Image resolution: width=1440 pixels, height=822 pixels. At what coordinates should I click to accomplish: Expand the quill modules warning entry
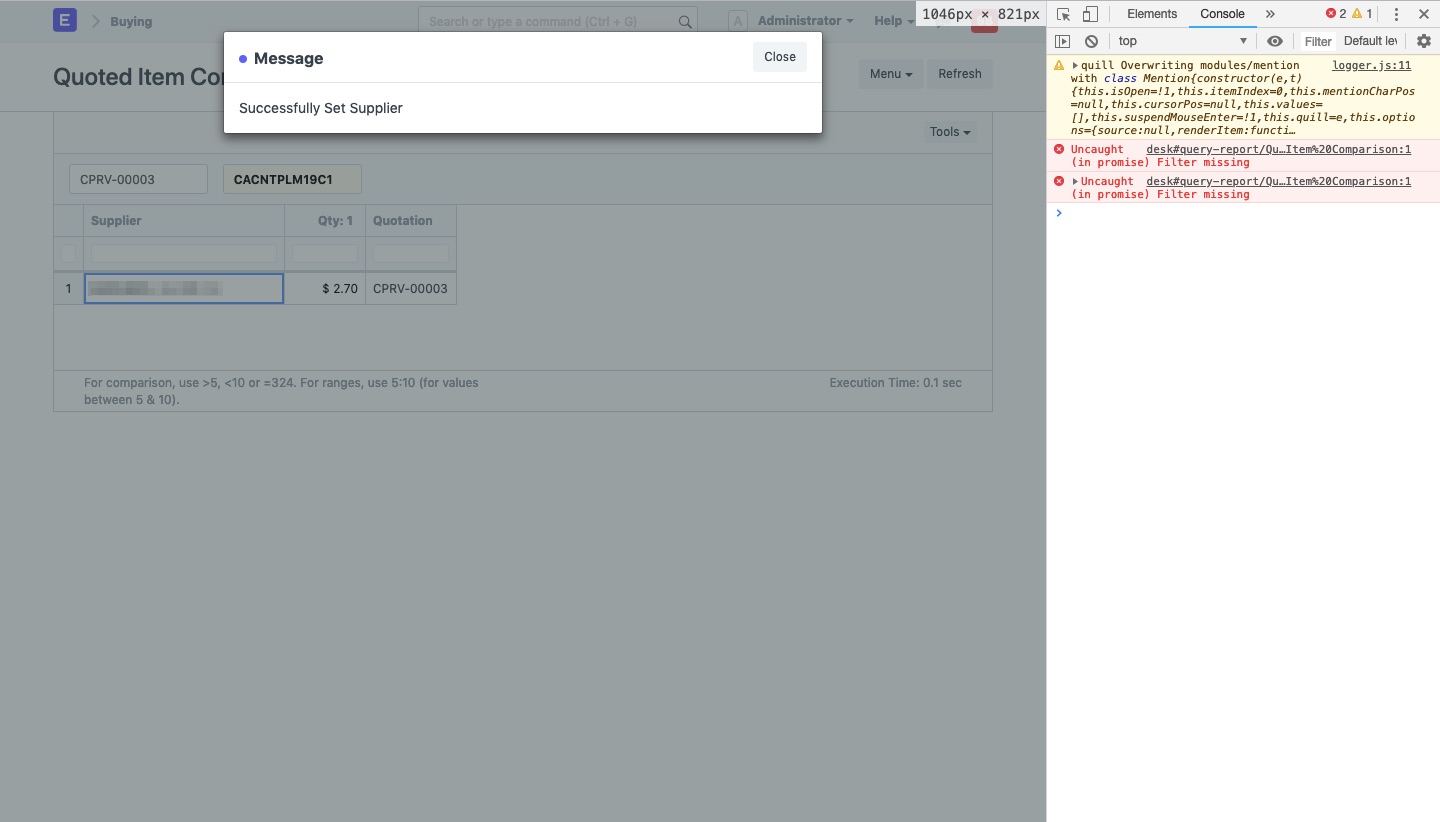click(1073, 65)
